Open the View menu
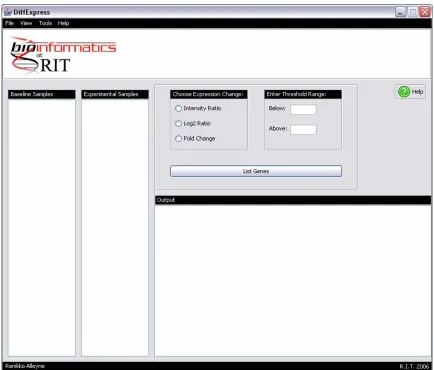The image size is (434, 370). (x=26, y=23)
